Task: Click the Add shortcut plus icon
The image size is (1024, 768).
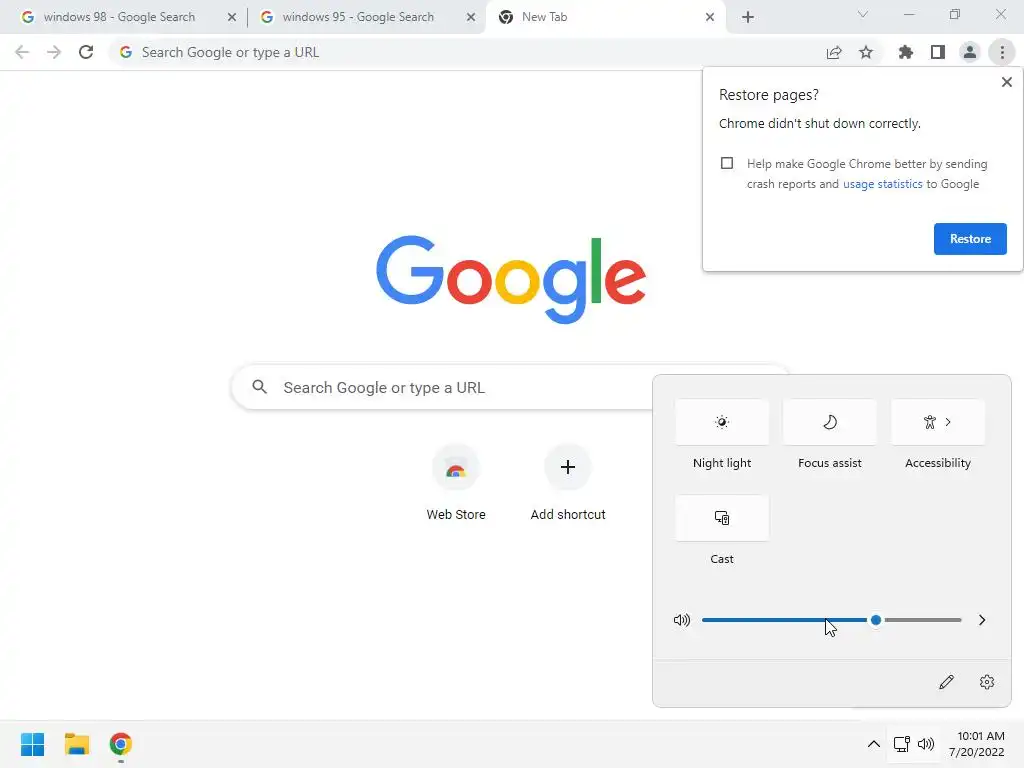Action: (568, 467)
